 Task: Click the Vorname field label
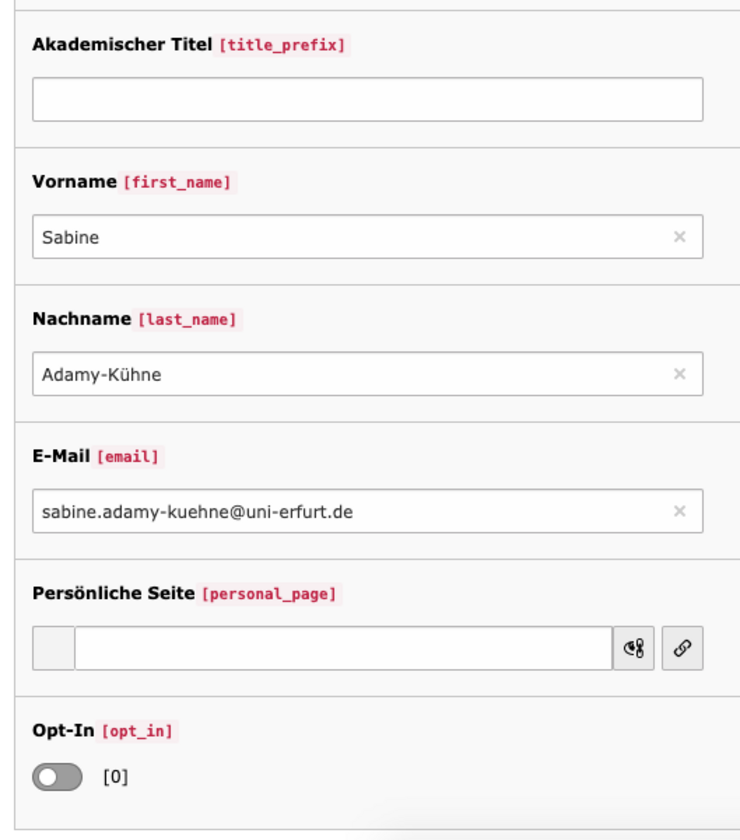pyautogui.click(x=74, y=182)
